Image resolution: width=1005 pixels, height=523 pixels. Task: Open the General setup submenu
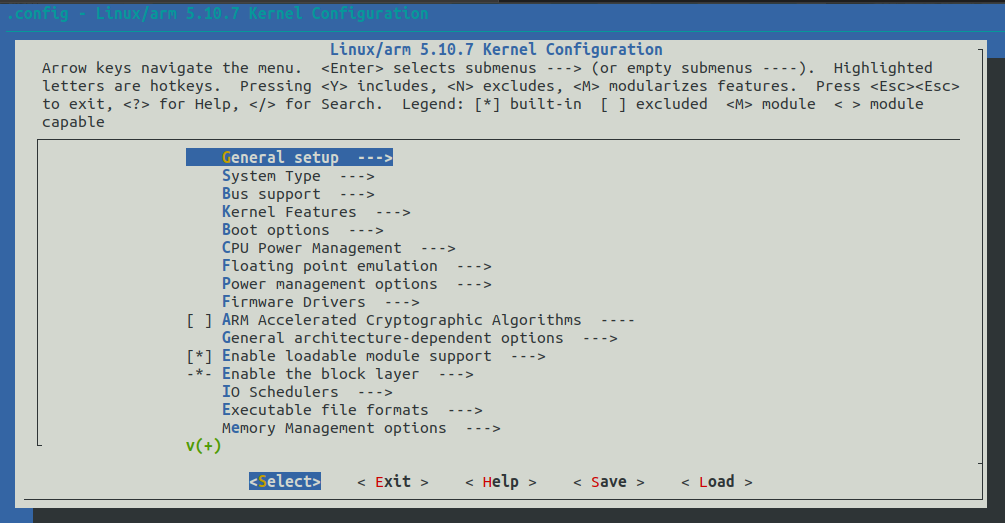point(289,158)
